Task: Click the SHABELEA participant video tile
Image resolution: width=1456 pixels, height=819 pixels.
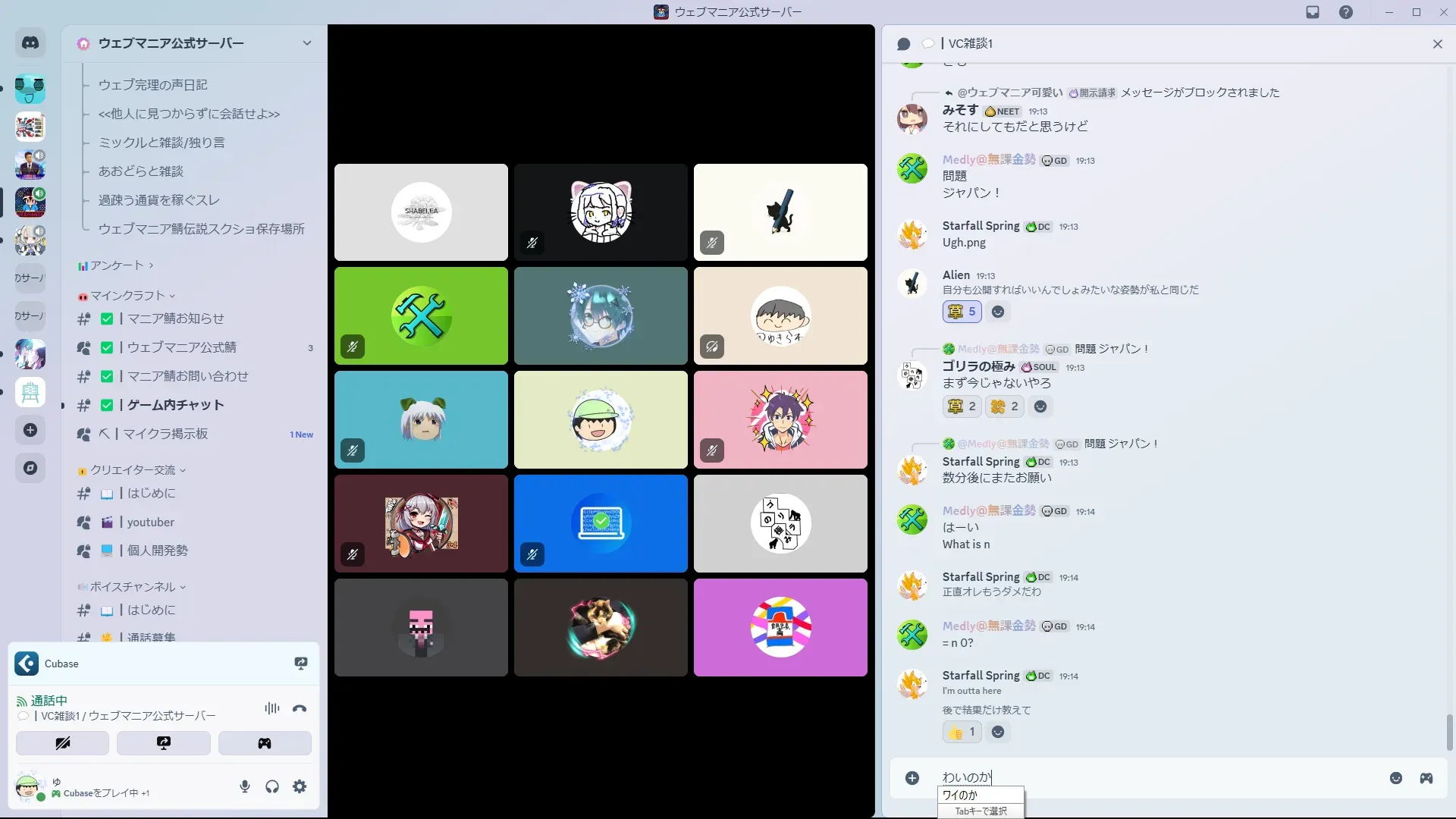Action: (421, 212)
